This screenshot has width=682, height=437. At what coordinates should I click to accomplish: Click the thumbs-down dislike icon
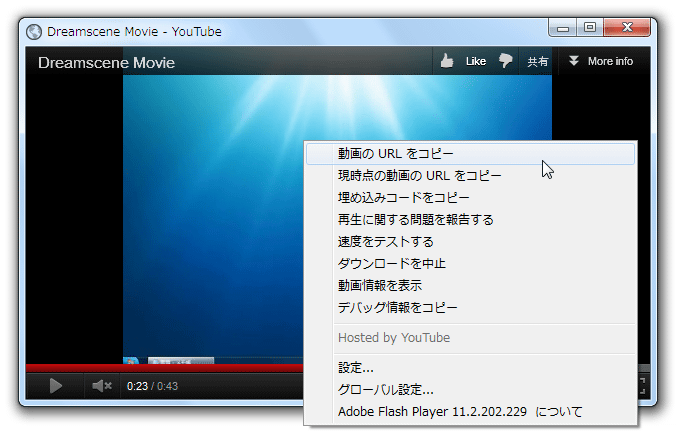click(506, 61)
